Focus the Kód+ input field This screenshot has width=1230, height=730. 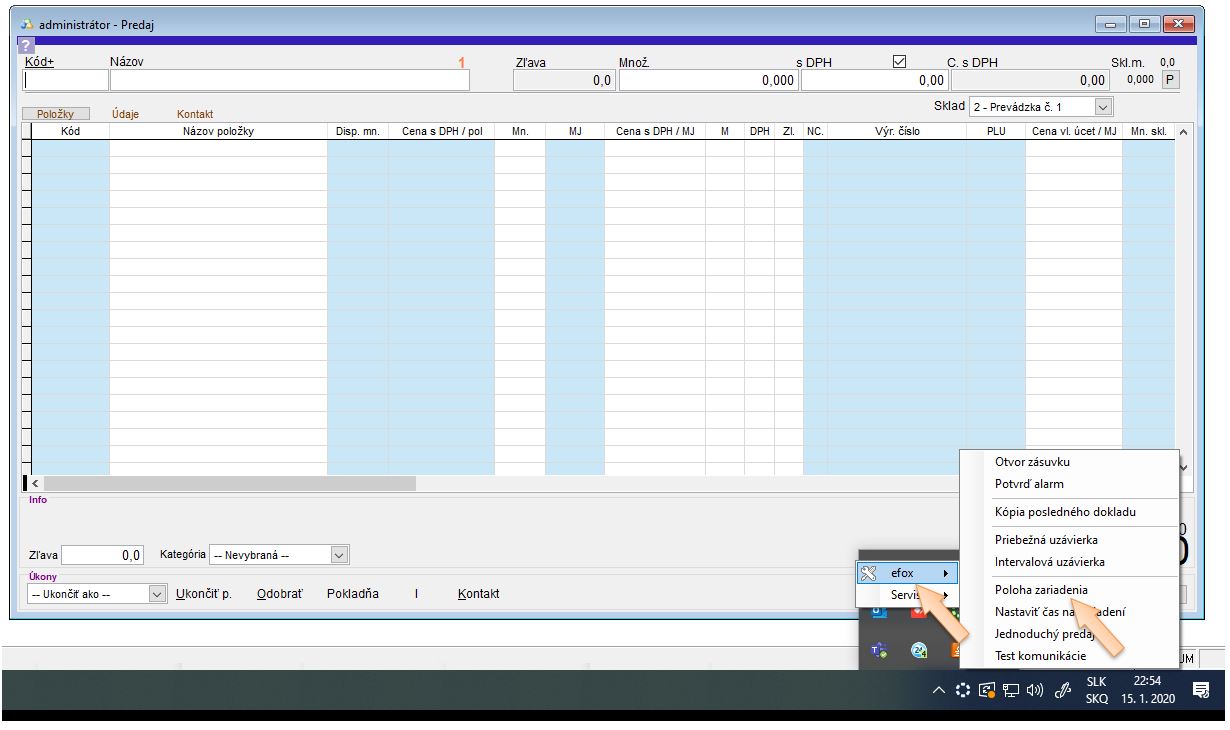[x=66, y=81]
